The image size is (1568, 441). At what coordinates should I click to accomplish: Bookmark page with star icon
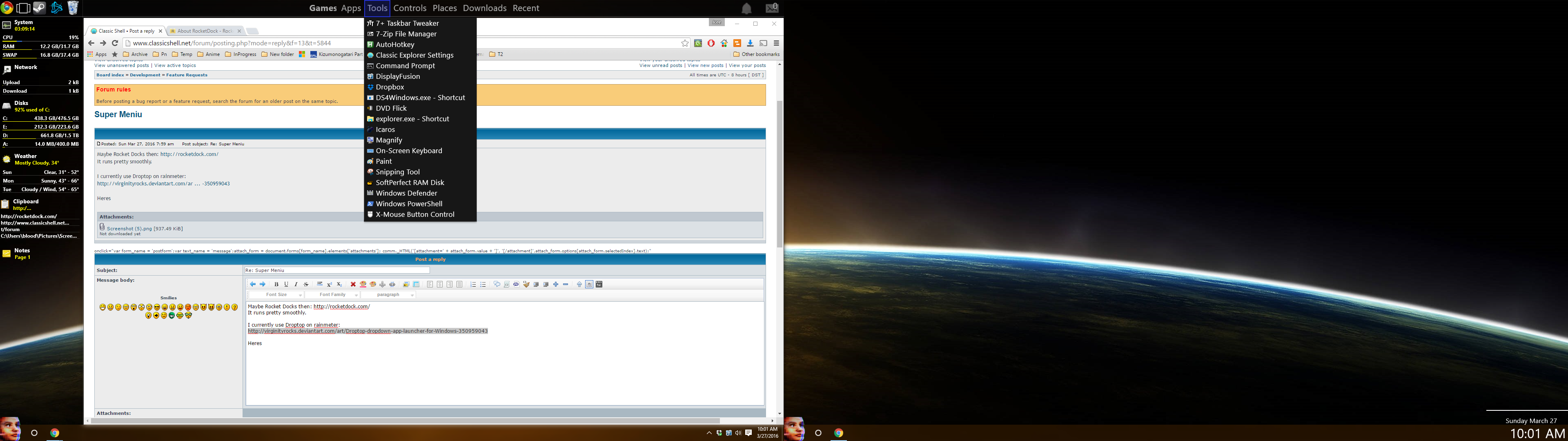click(685, 43)
